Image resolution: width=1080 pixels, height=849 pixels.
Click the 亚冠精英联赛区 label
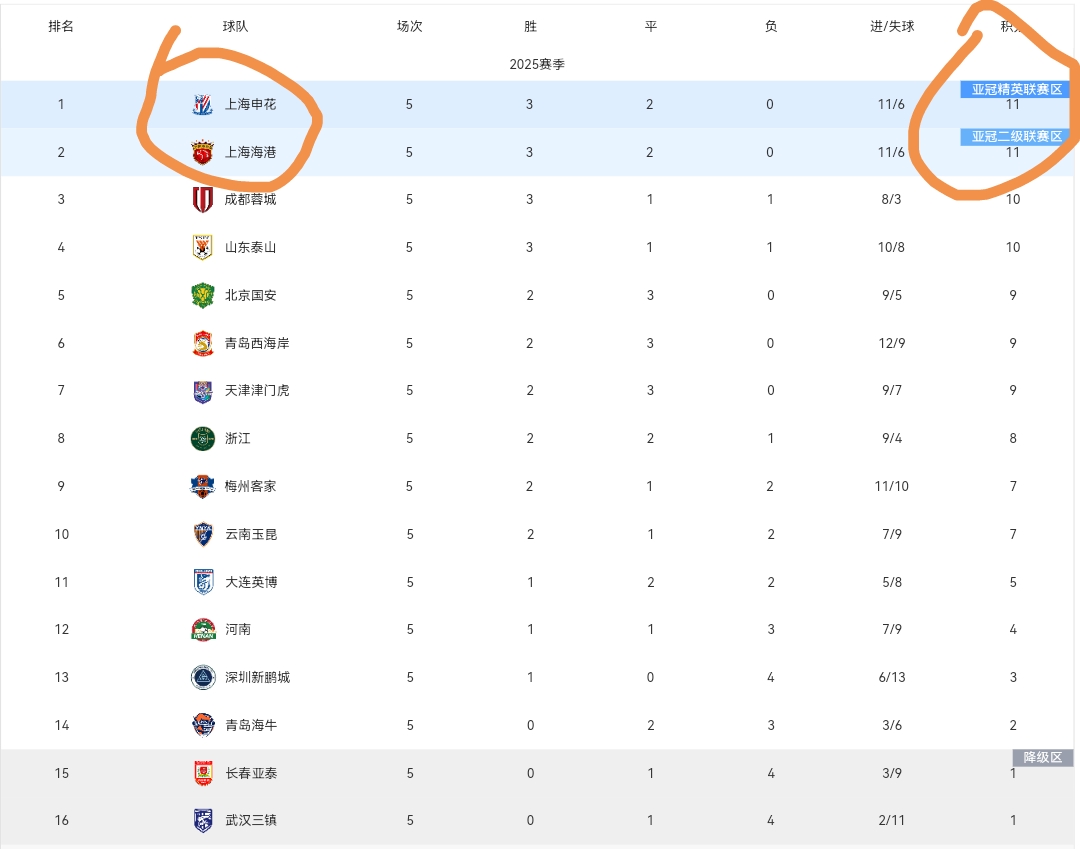pos(1017,89)
